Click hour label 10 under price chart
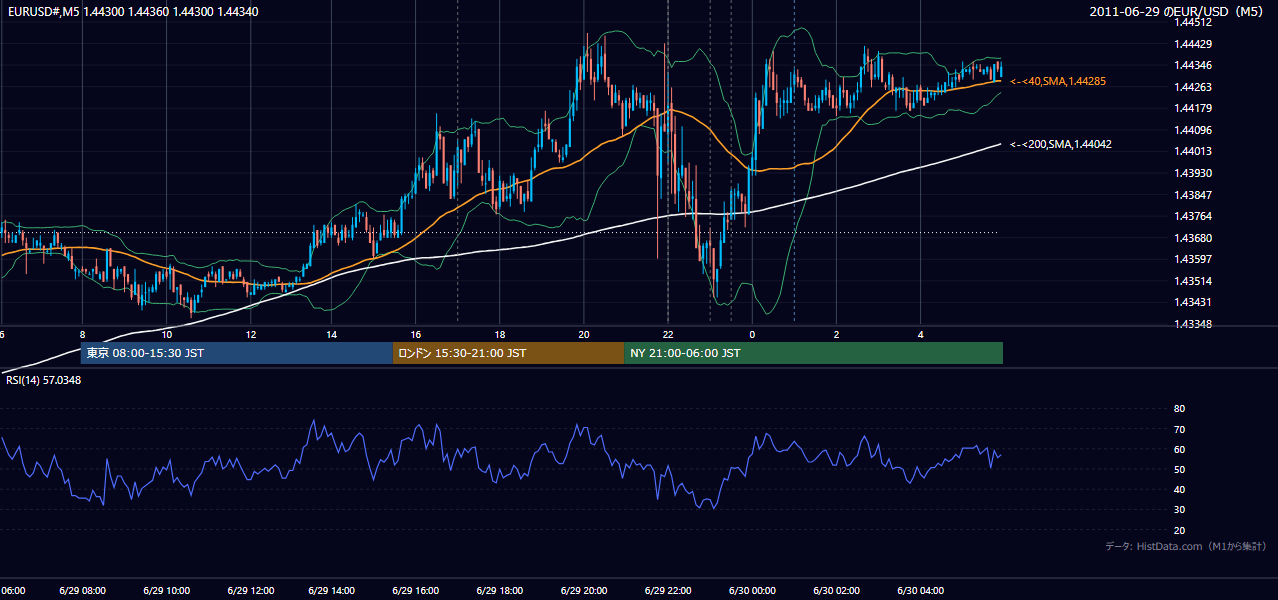The height and width of the screenshot is (600, 1278). pyautogui.click(x=166, y=334)
